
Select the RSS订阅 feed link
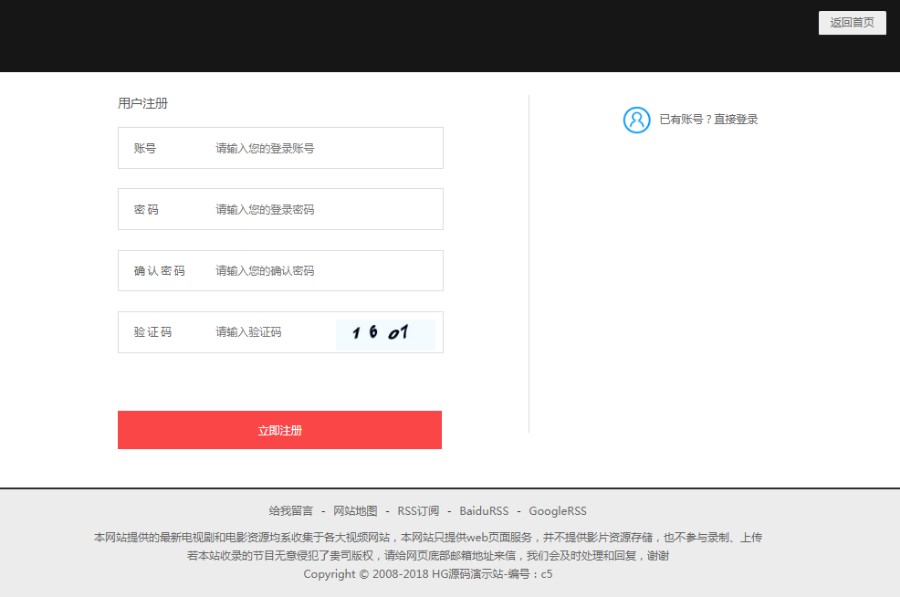click(418, 510)
